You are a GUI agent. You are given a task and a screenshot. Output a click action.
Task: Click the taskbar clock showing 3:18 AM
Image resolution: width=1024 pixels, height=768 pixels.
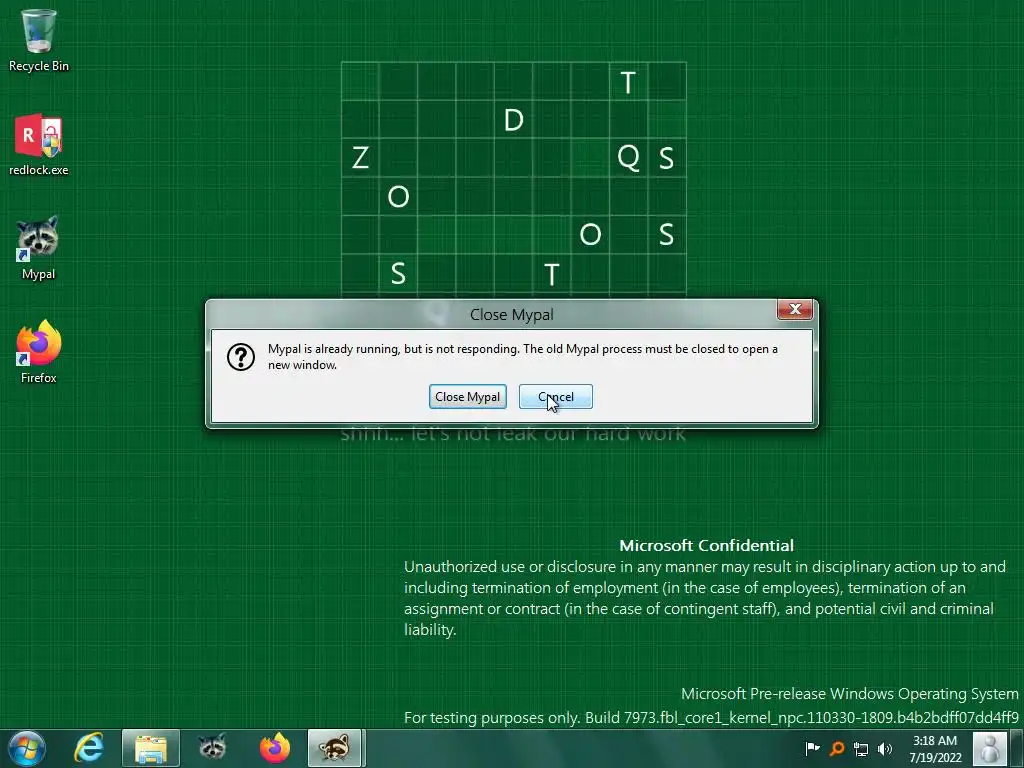coord(935,749)
